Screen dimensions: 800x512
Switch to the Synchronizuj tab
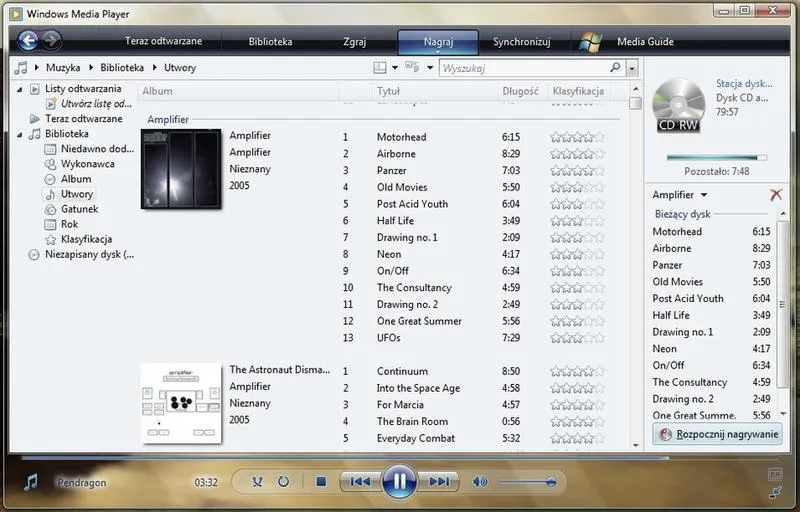point(521,42)
